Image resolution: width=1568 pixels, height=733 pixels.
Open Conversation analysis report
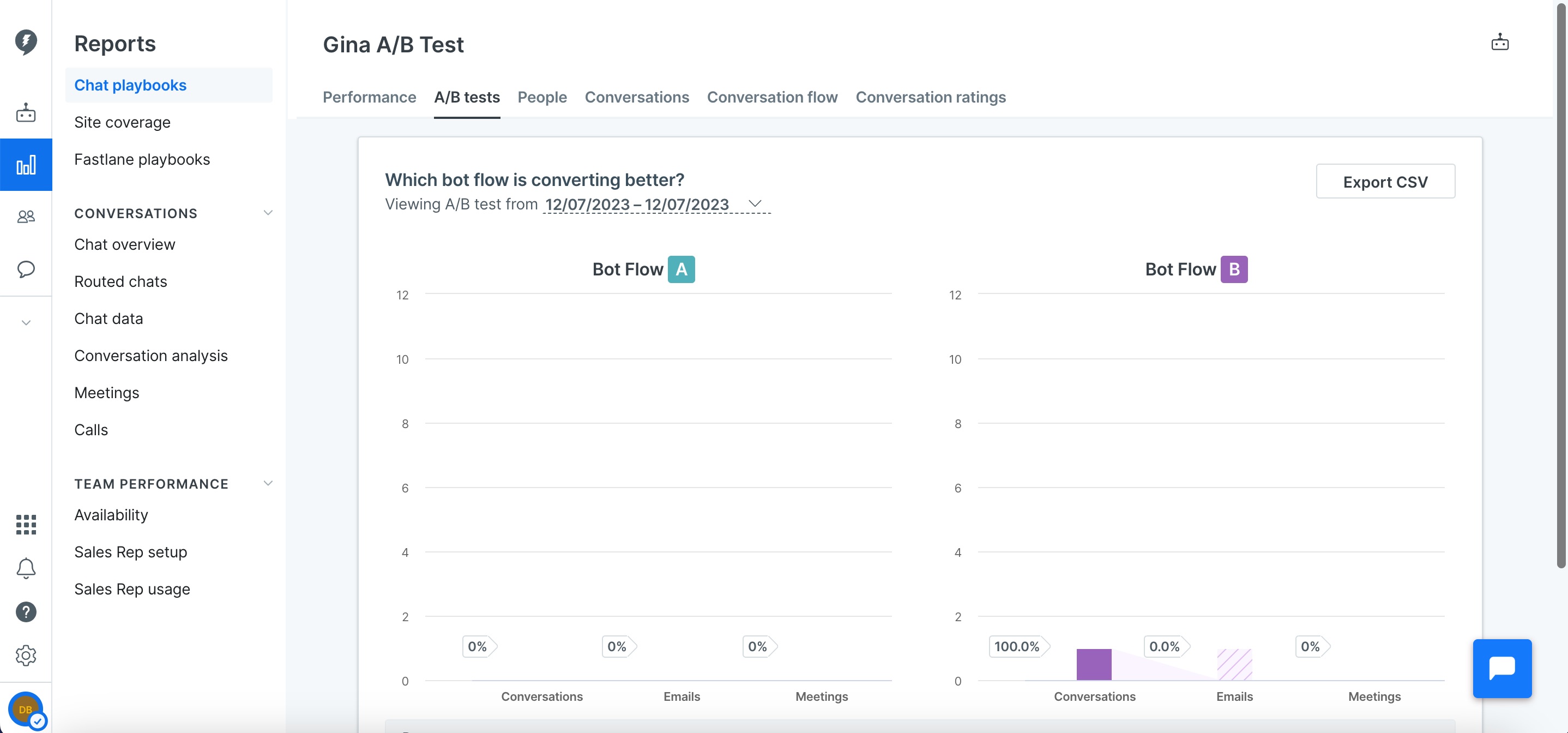(x=150, y=356)
